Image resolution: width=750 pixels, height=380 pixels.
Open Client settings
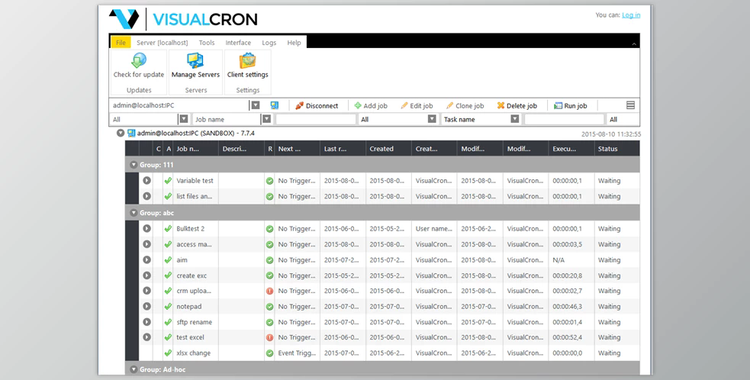pyautogui.click(x=247, y=66)
